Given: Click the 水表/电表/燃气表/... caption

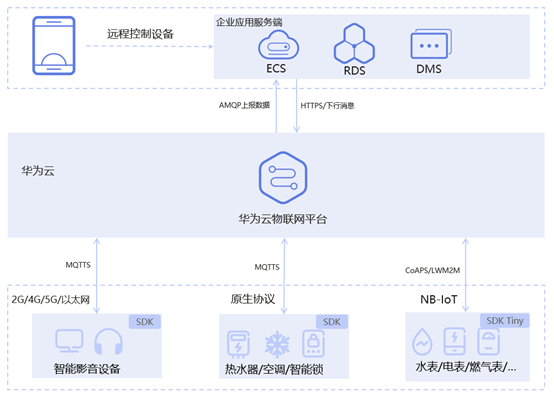Looking at the screenshot, I should (x=466, y=367).
